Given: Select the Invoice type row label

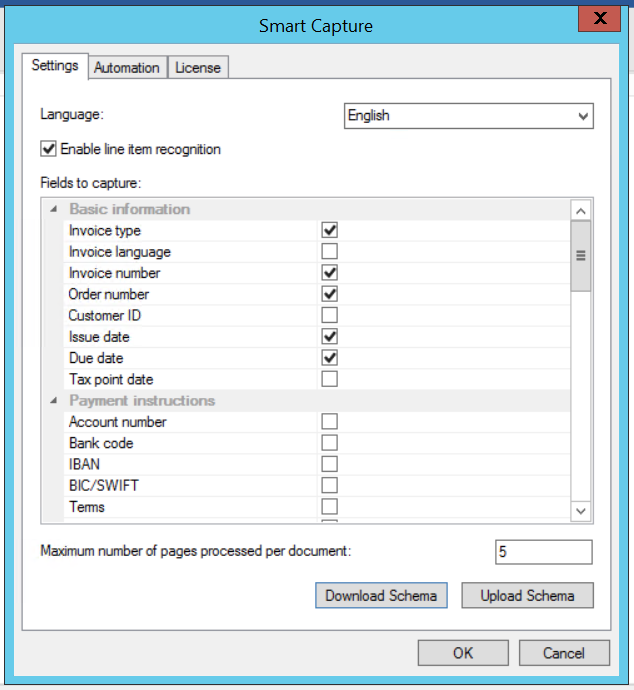Looking at the screenshot, I should [x=105, y=230].
